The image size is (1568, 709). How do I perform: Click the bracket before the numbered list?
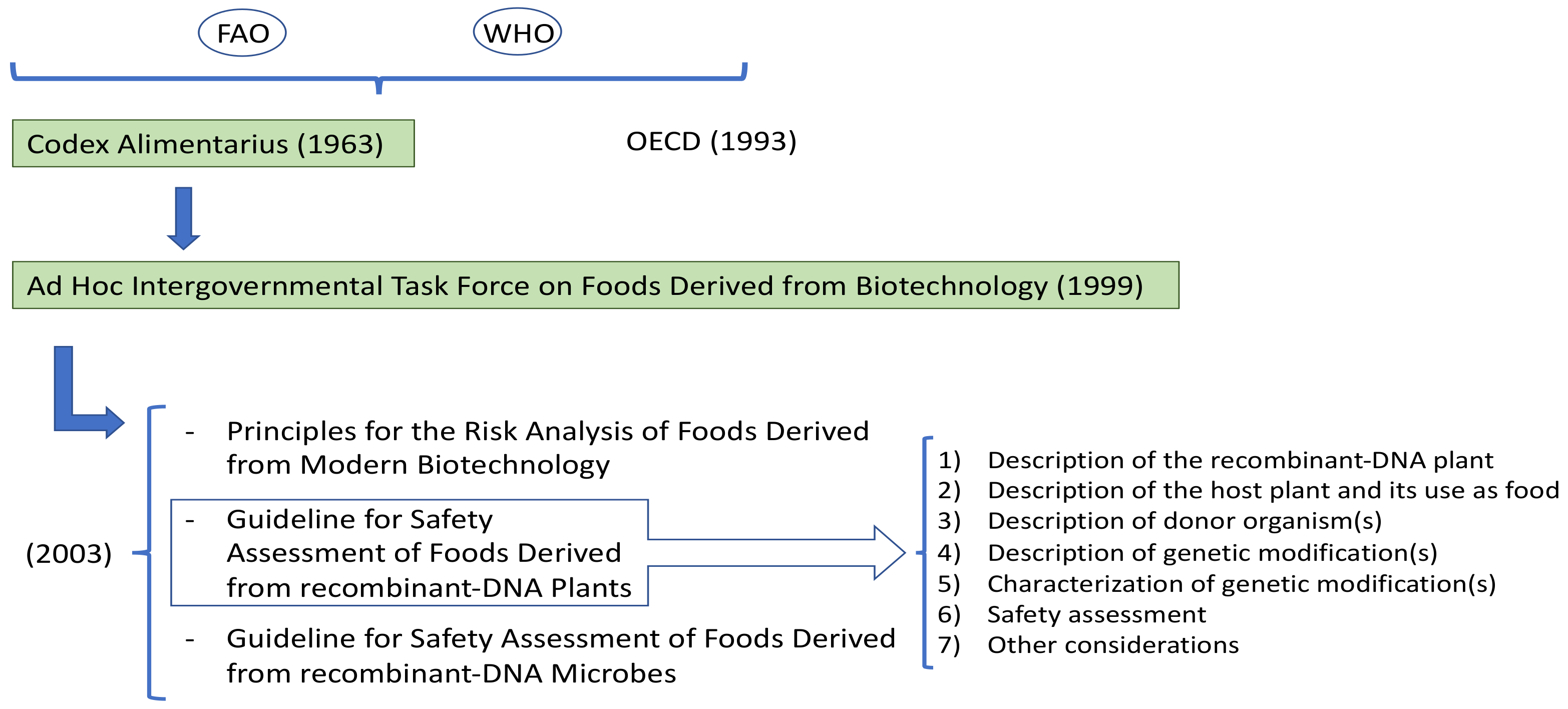(925, 553)
